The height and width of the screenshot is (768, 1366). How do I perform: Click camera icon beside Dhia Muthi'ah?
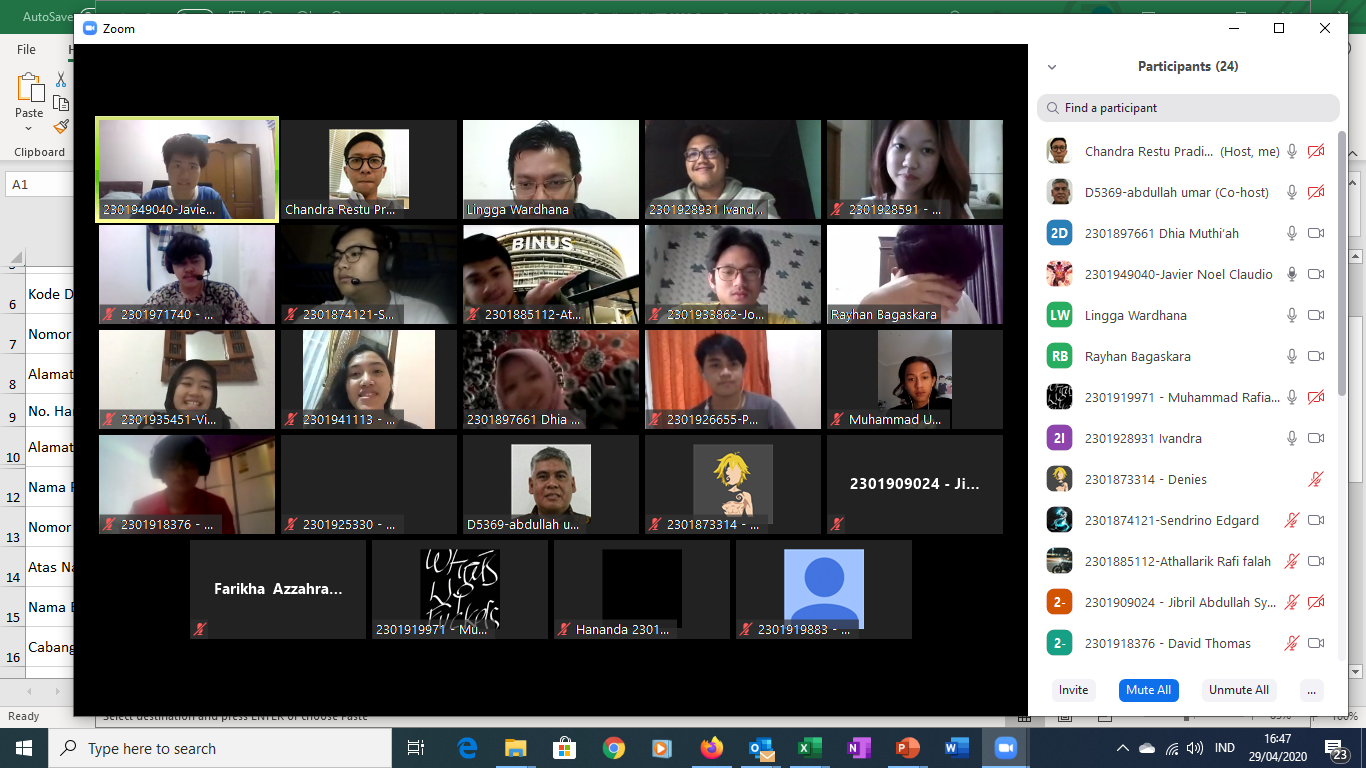pos(1316,233)
